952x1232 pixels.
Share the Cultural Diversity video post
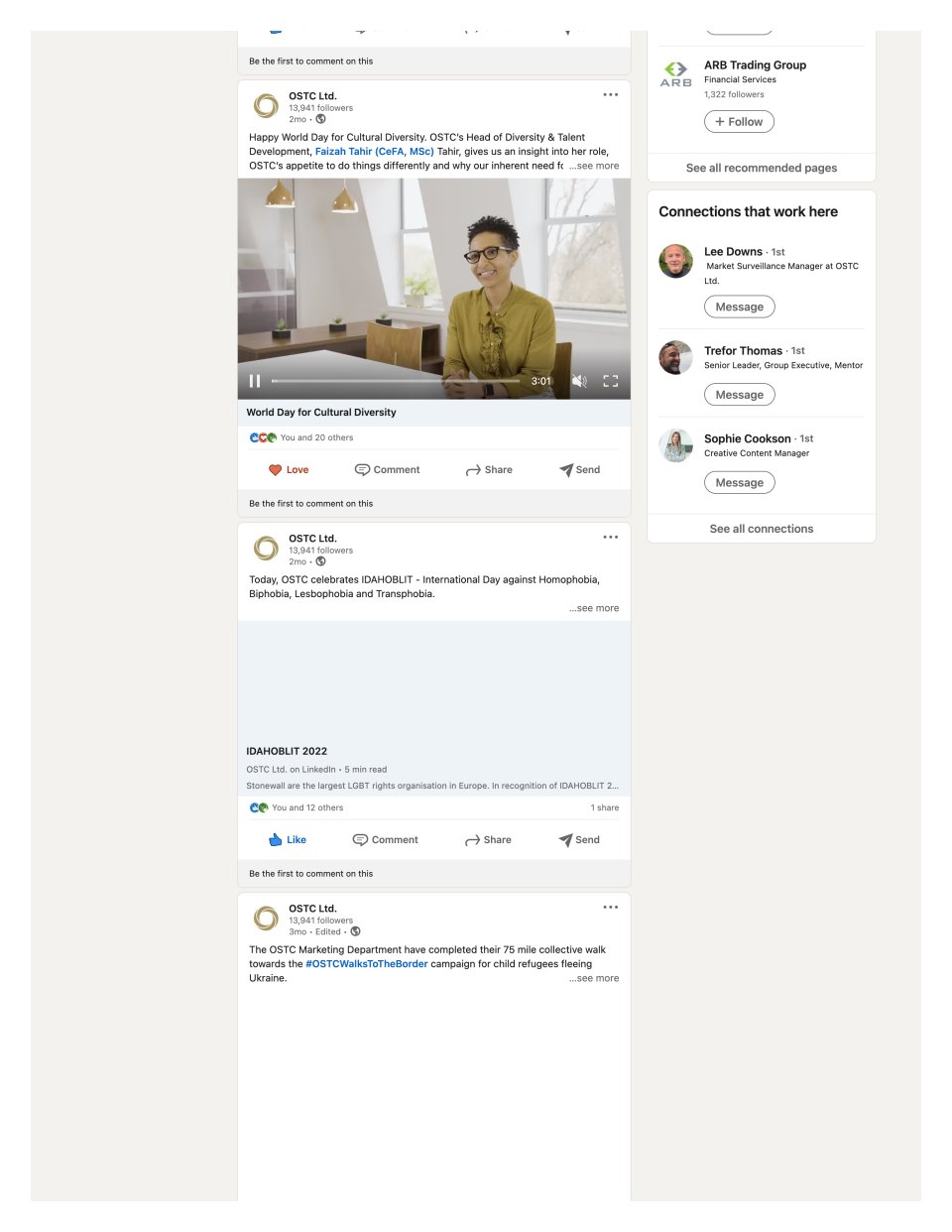pos(489,470)
